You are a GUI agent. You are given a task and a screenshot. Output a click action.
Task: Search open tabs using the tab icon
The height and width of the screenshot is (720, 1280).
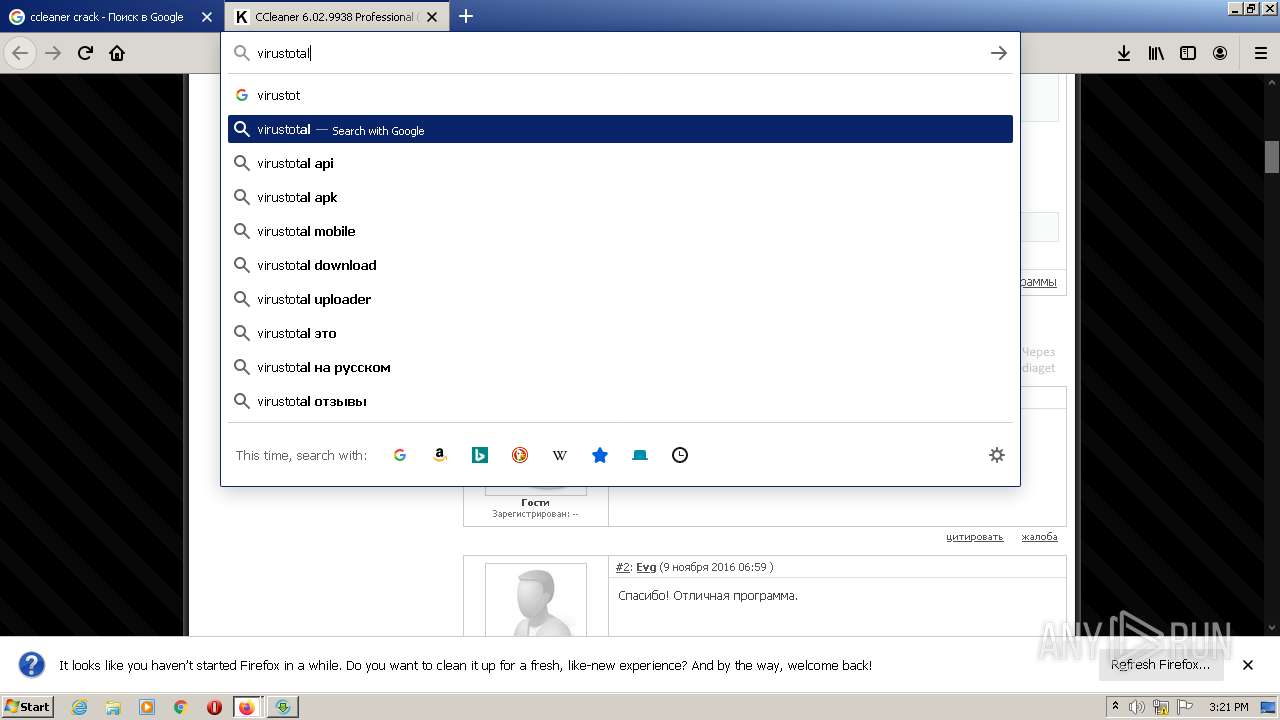(640, 455)
